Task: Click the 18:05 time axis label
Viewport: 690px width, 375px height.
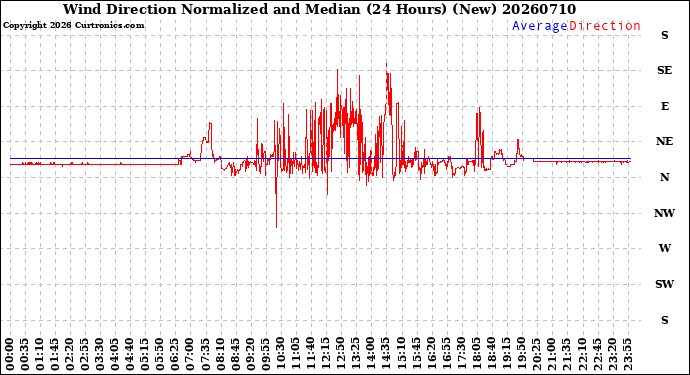Action: [x=477, y=355]
